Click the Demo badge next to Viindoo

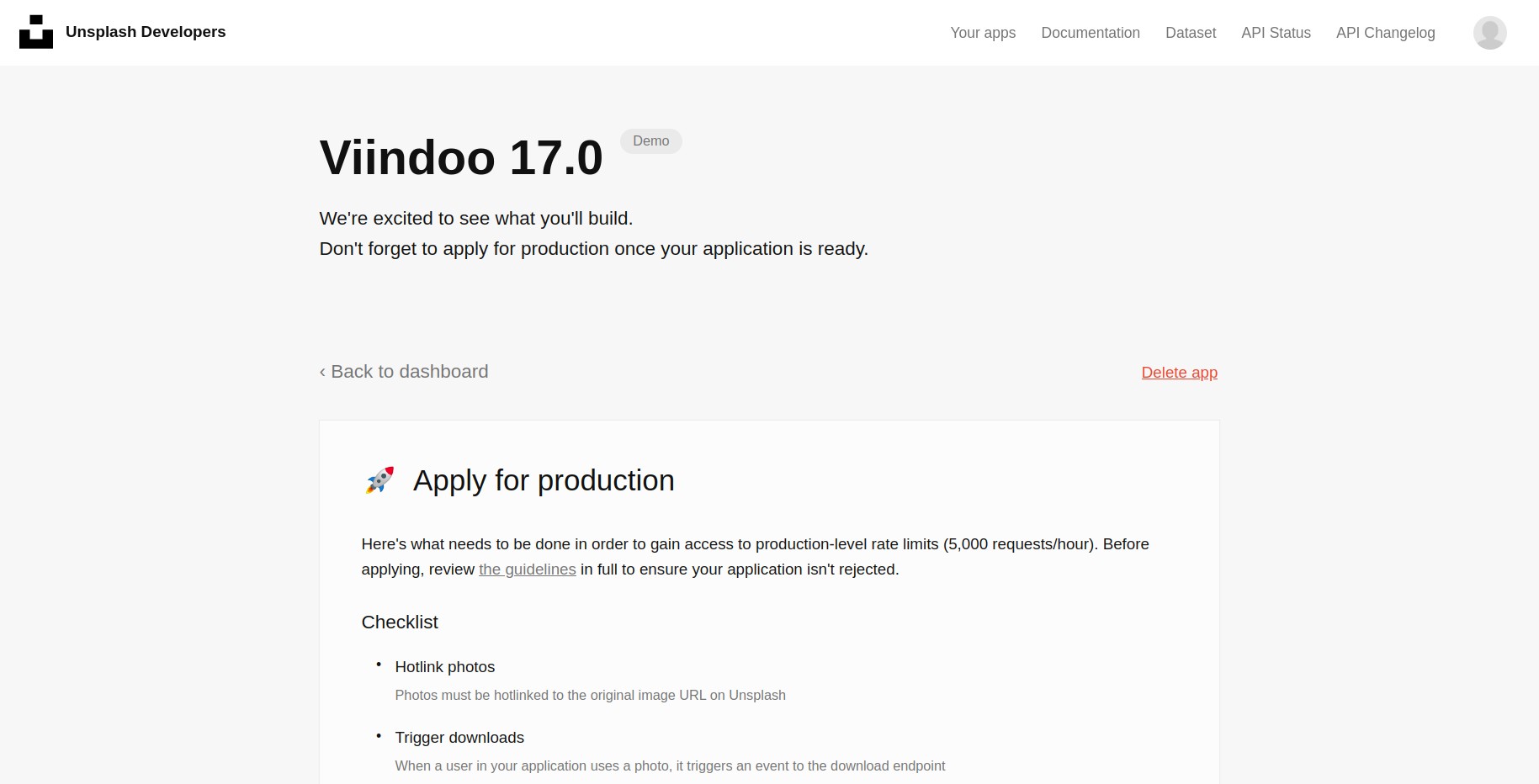(650, 140)
